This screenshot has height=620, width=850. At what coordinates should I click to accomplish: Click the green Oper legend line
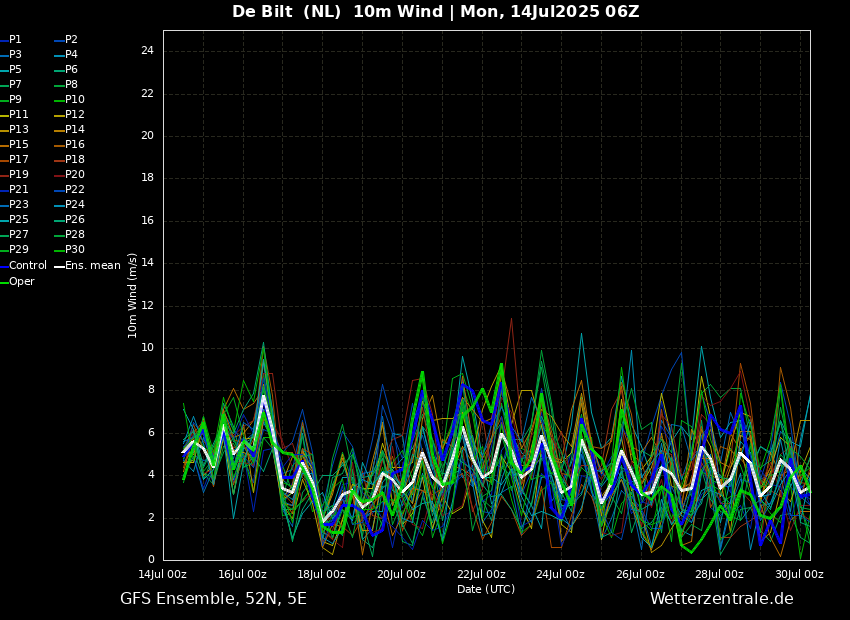4,282
